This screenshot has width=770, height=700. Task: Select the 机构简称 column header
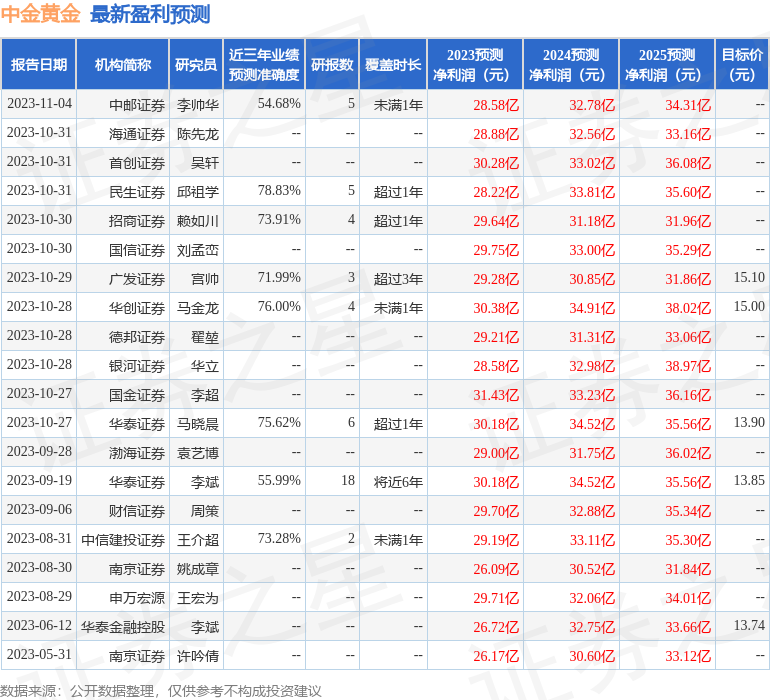[x=123, y=64]
